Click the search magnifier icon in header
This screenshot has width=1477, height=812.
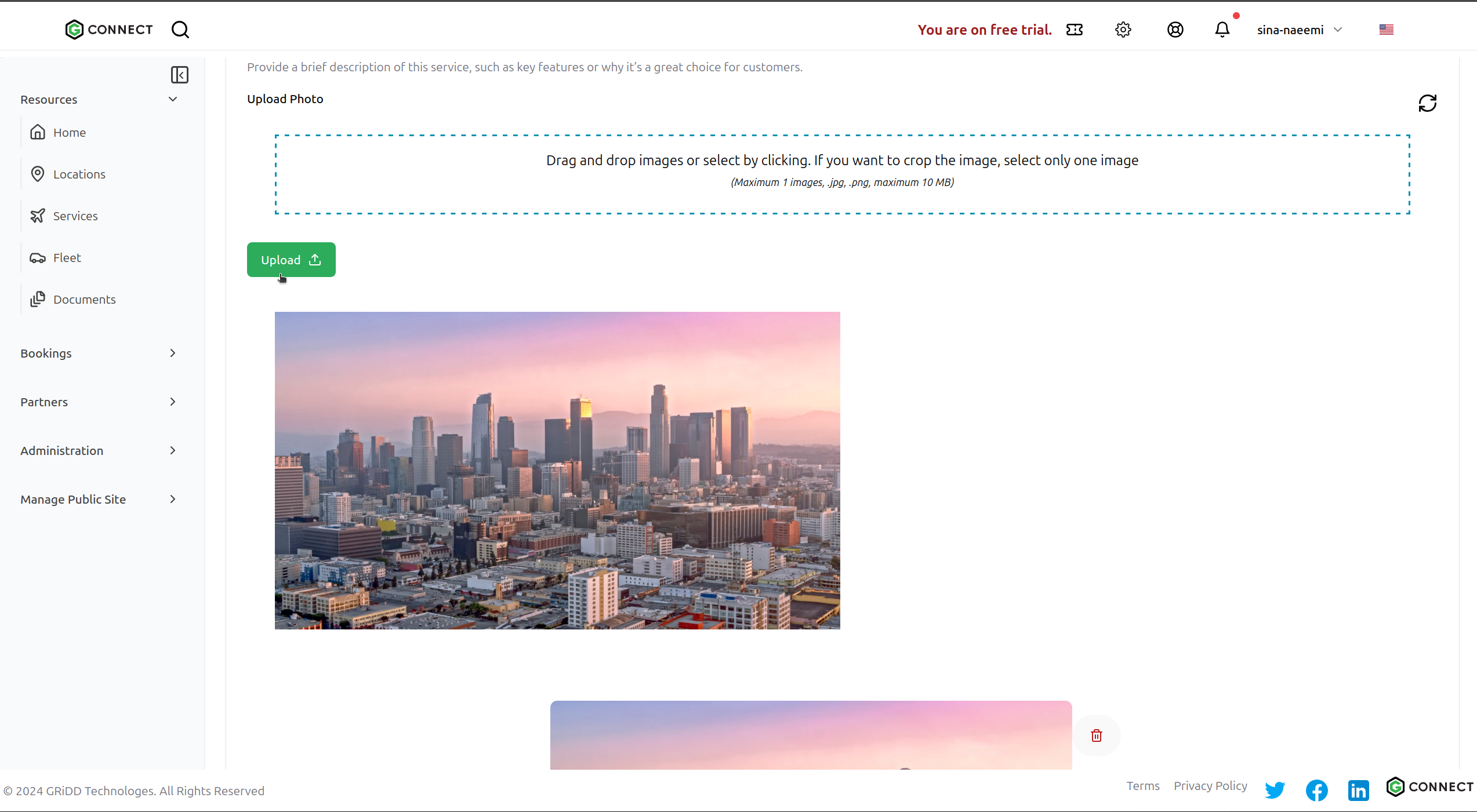tap(180, 30)
